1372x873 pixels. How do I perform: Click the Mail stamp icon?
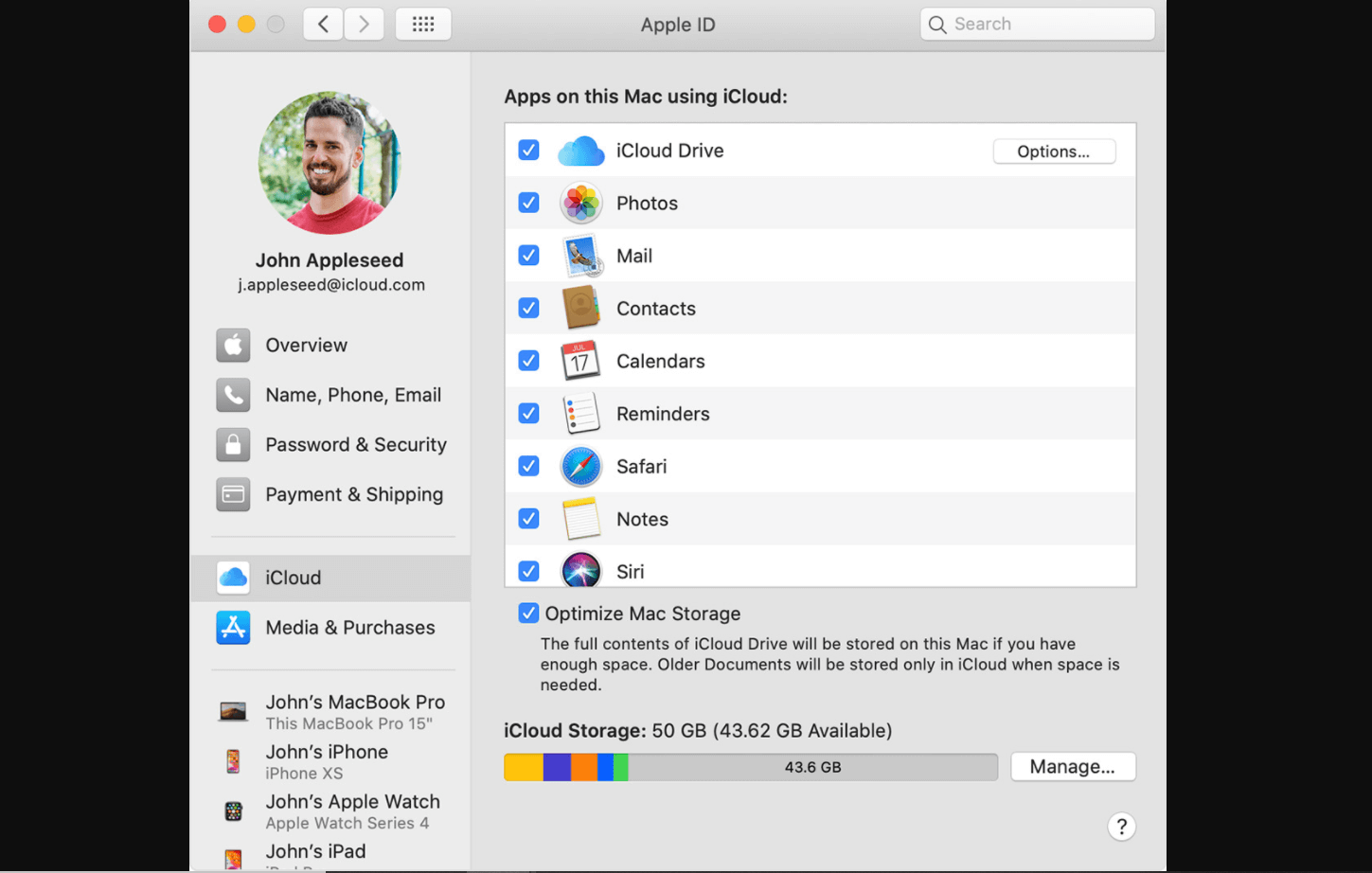[580, 256]
